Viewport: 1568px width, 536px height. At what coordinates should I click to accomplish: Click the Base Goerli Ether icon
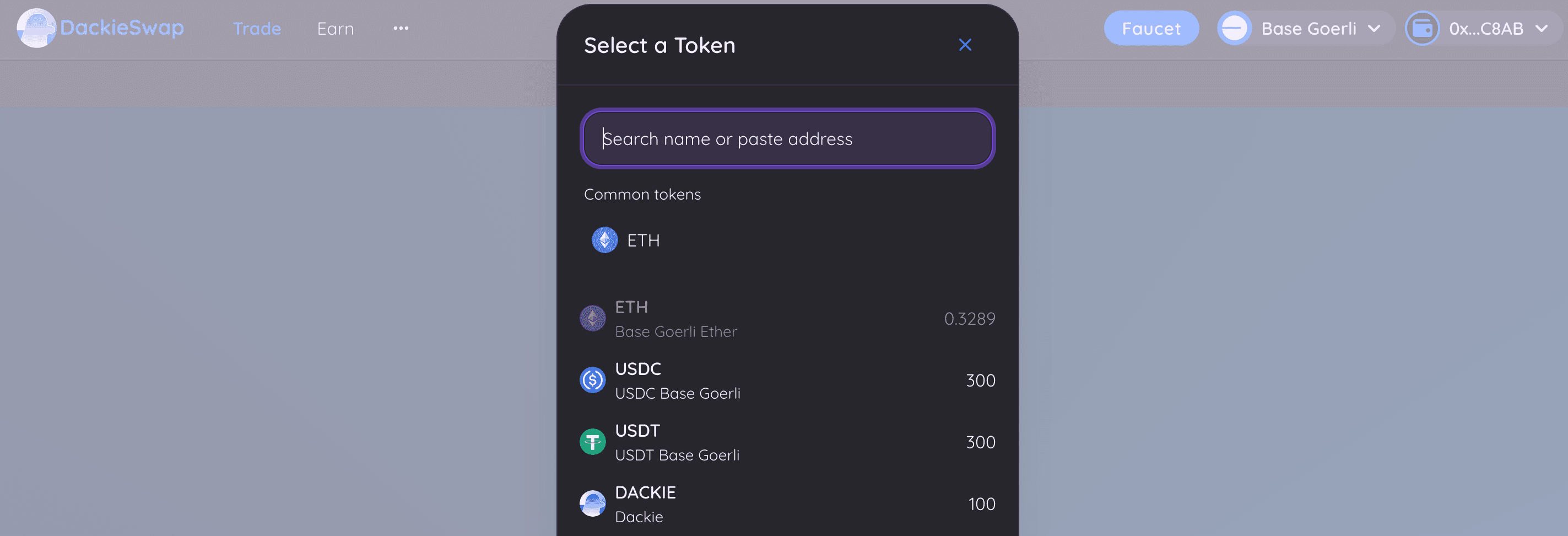592,319
